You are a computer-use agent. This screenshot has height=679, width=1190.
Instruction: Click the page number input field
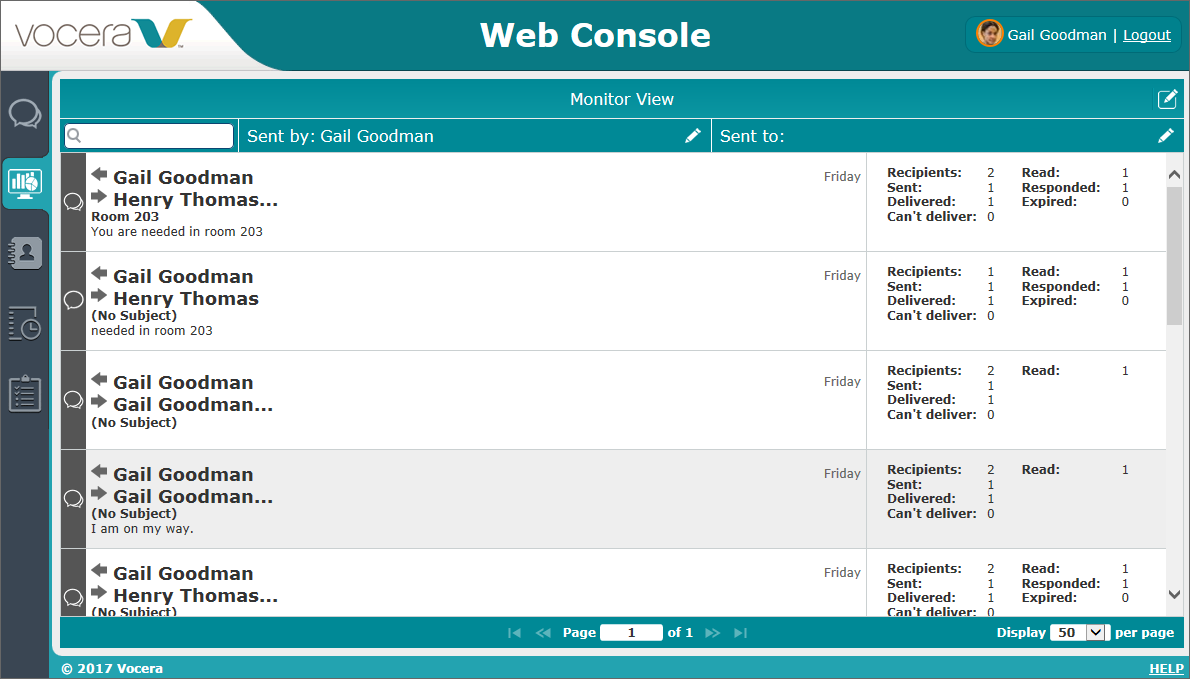(x=631, y=633)
